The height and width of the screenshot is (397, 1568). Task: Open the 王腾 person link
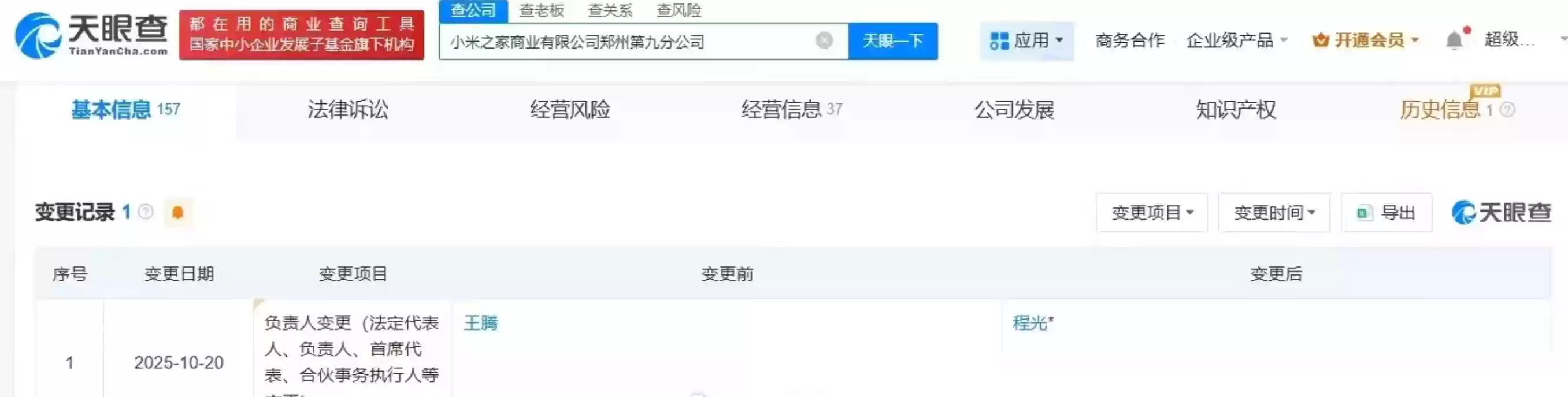[x=481, y=322]
